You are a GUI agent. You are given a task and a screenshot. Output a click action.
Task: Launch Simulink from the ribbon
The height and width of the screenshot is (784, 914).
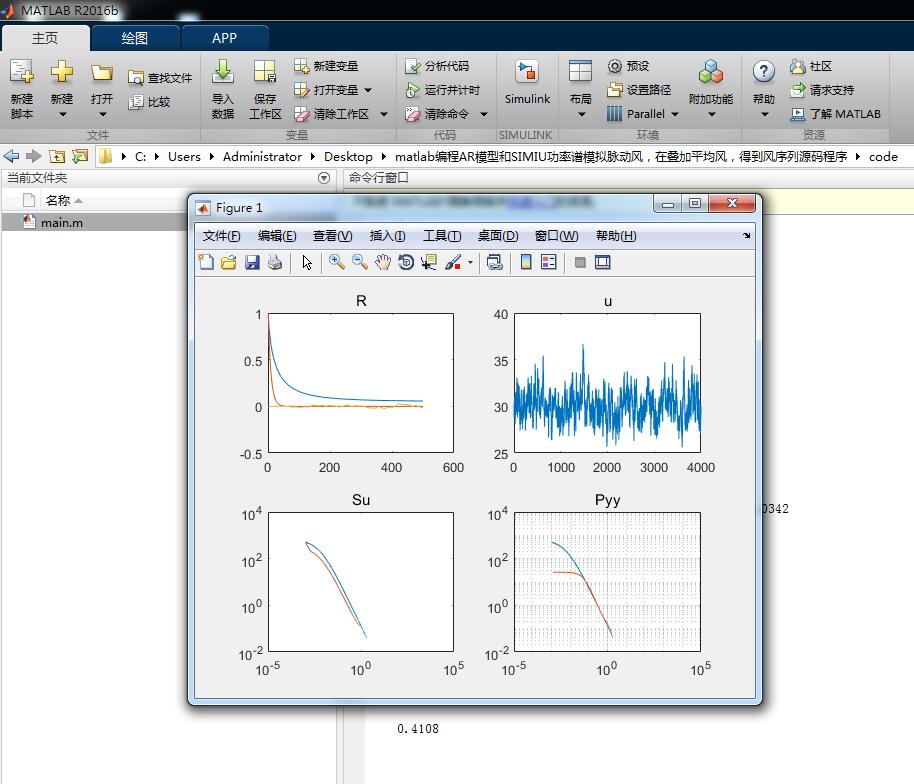(x=528, y=83)
